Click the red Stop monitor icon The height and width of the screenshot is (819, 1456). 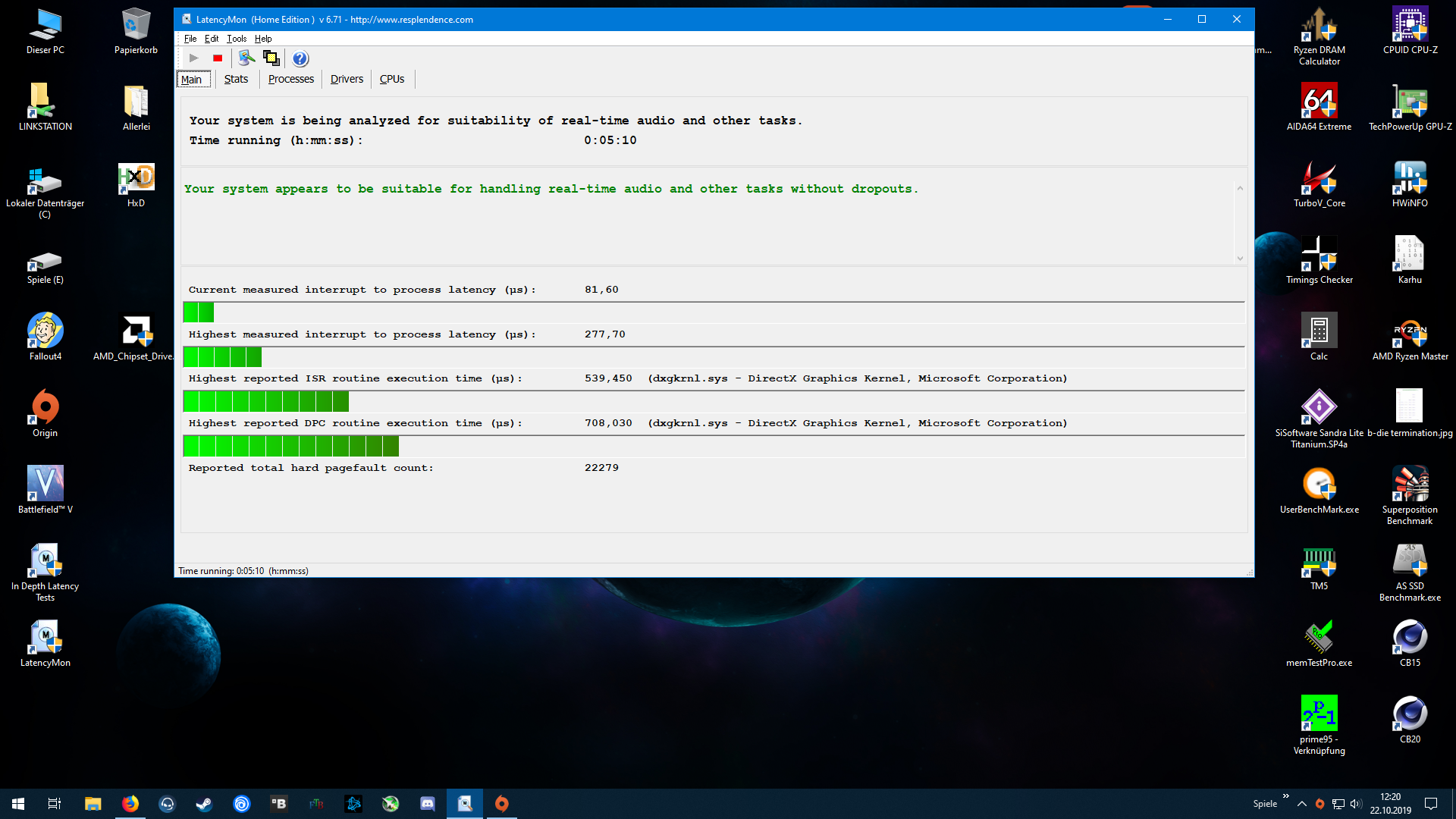(218, 58)
